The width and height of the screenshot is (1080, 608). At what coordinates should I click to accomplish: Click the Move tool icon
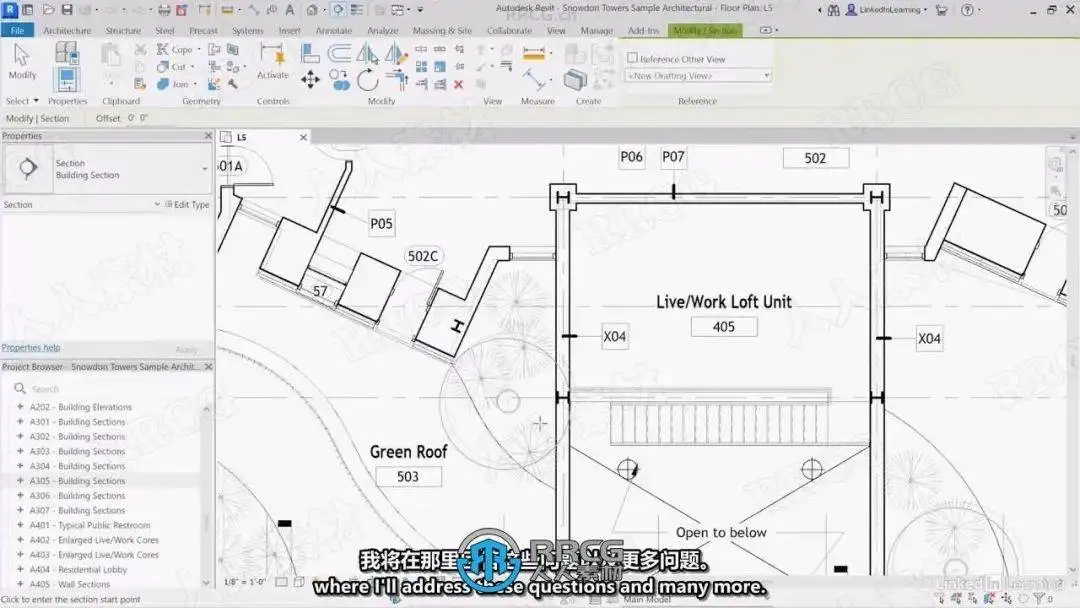click(311, 81)
